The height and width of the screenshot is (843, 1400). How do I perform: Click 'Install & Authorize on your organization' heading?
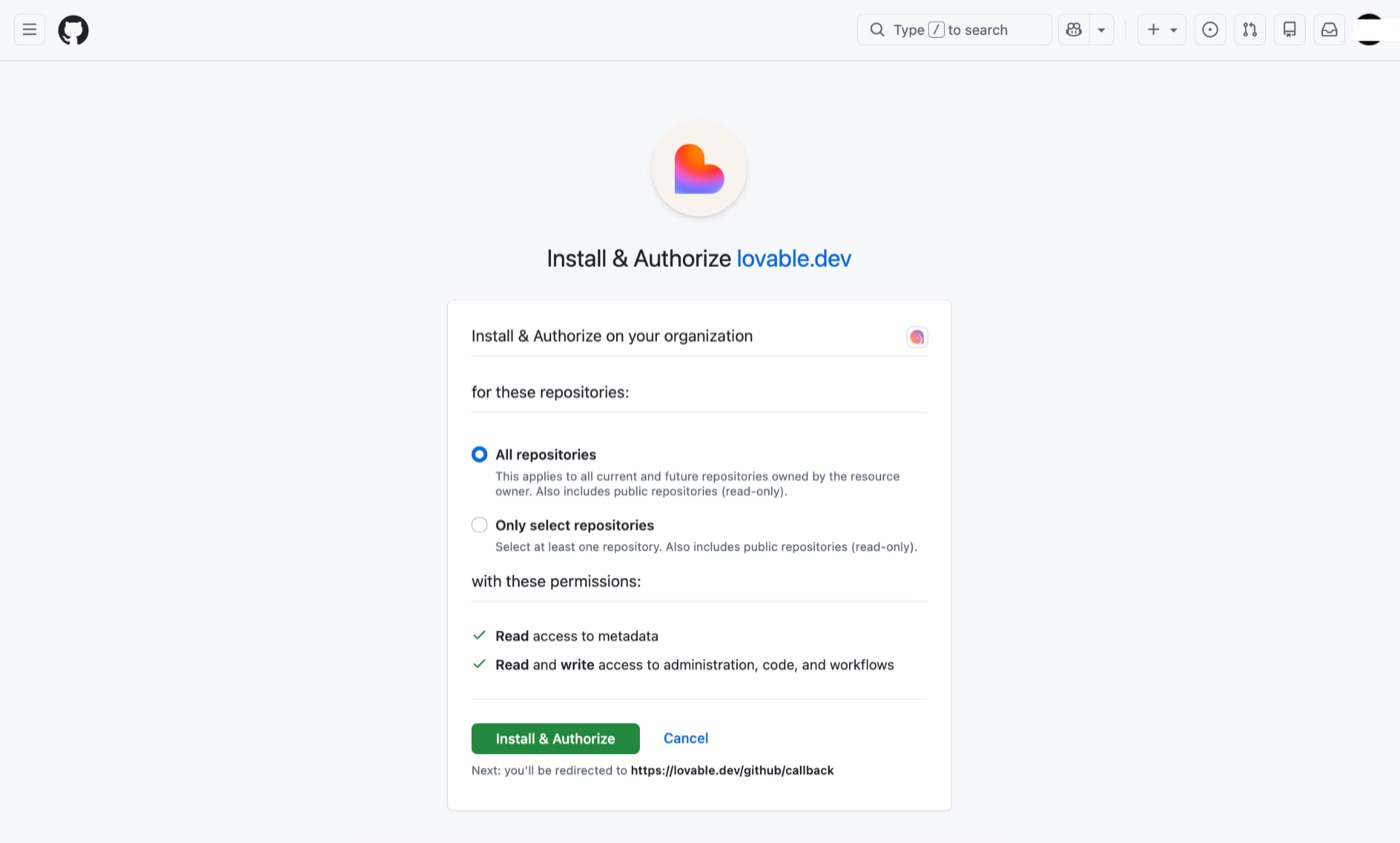[x=612, y=336]
